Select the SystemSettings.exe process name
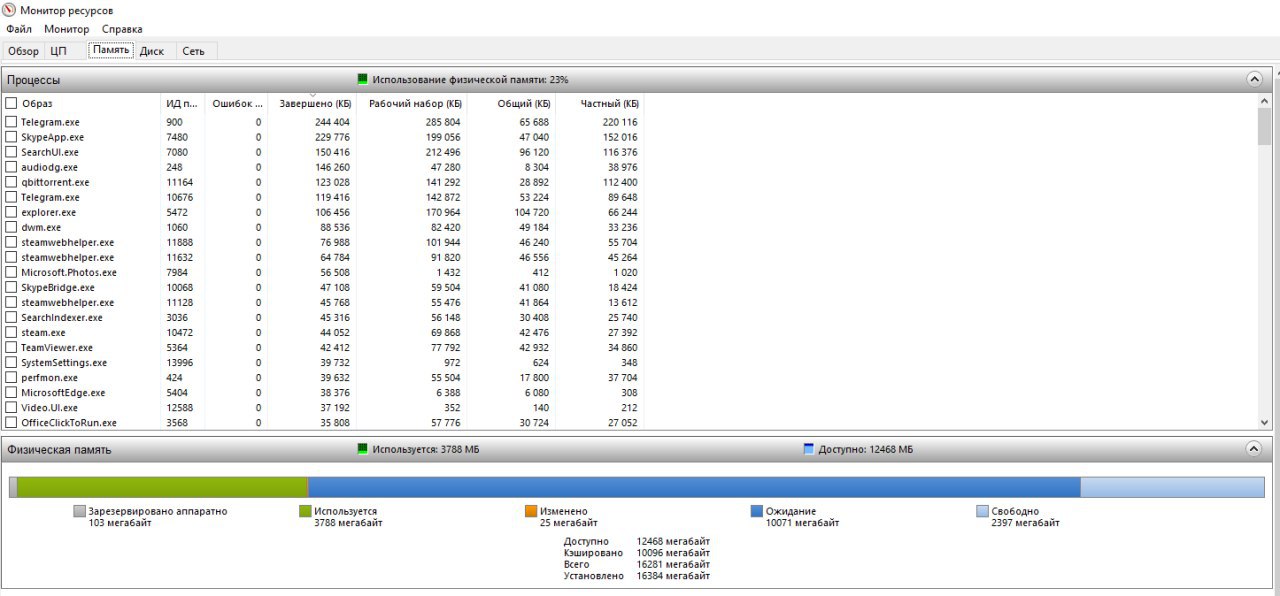The width and height of the screenshot is (1280, 596). 64,362
